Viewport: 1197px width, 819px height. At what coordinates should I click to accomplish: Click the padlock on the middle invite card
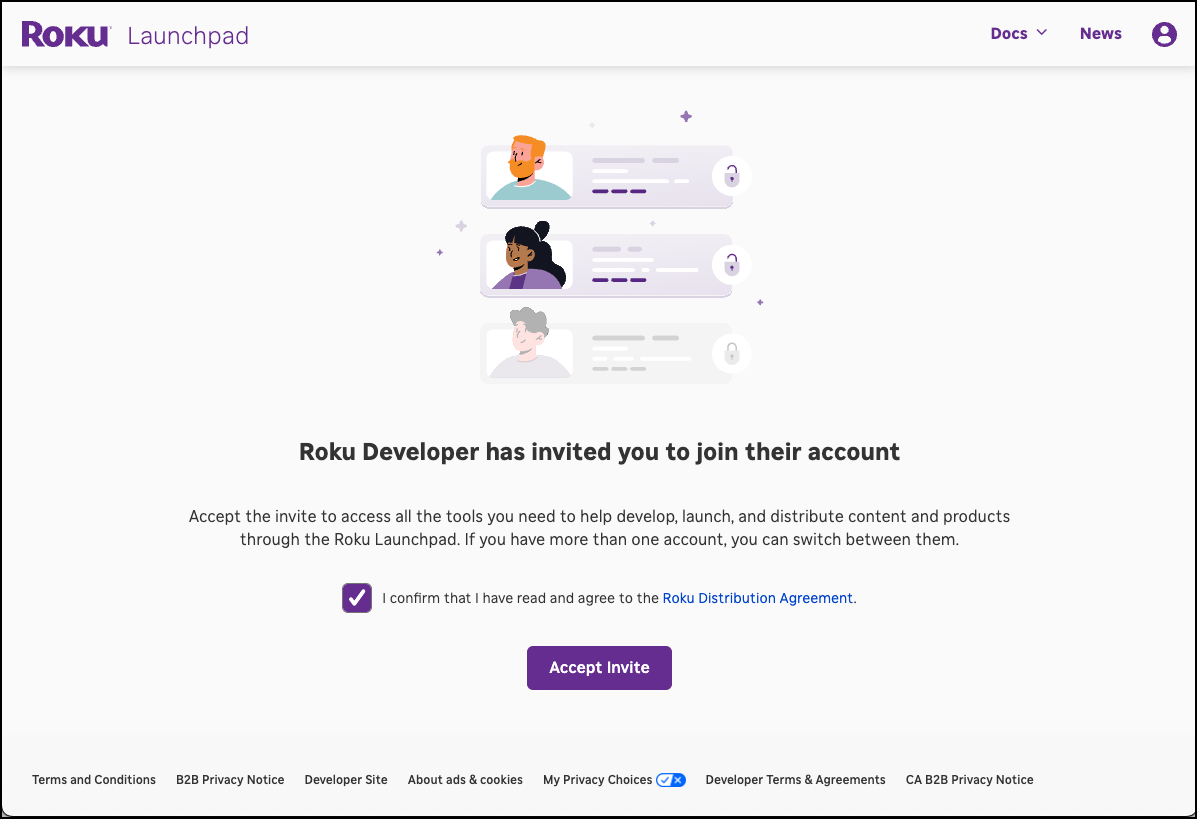coord(731,264)
